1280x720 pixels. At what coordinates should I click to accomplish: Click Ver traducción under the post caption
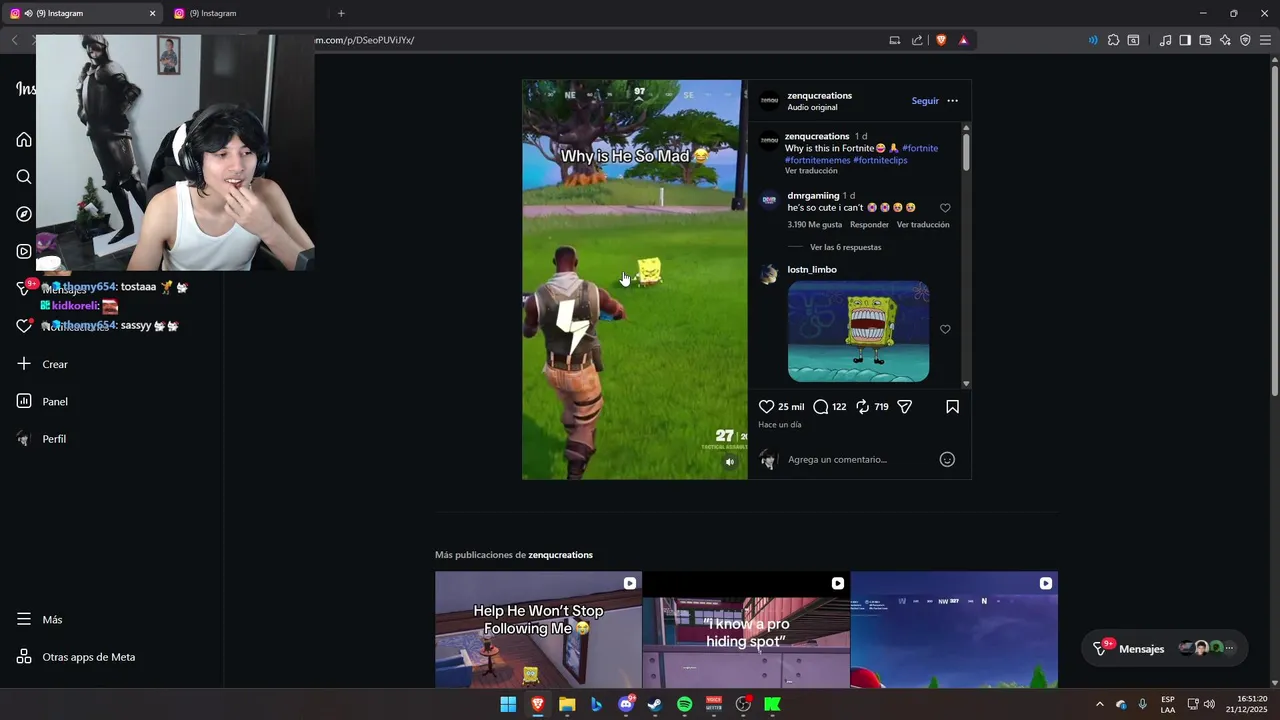click(x=811, y=171)
